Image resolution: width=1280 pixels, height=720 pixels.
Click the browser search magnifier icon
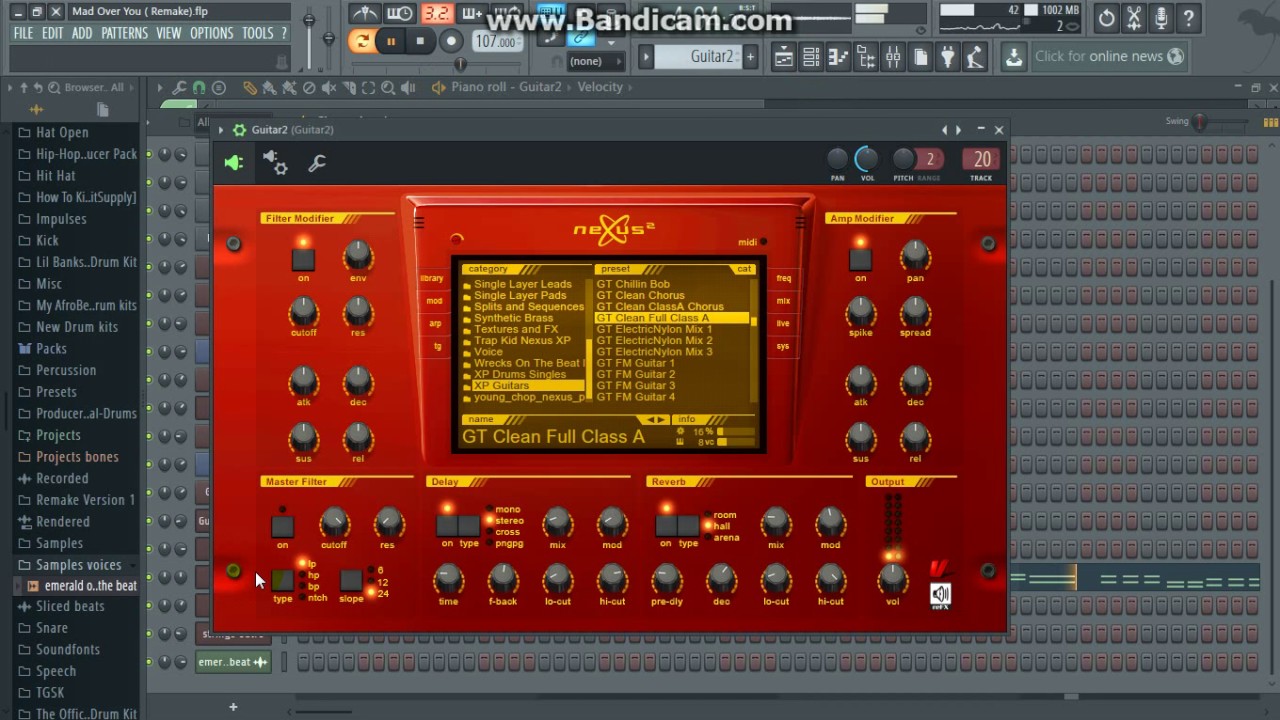[x=54, y=88]
